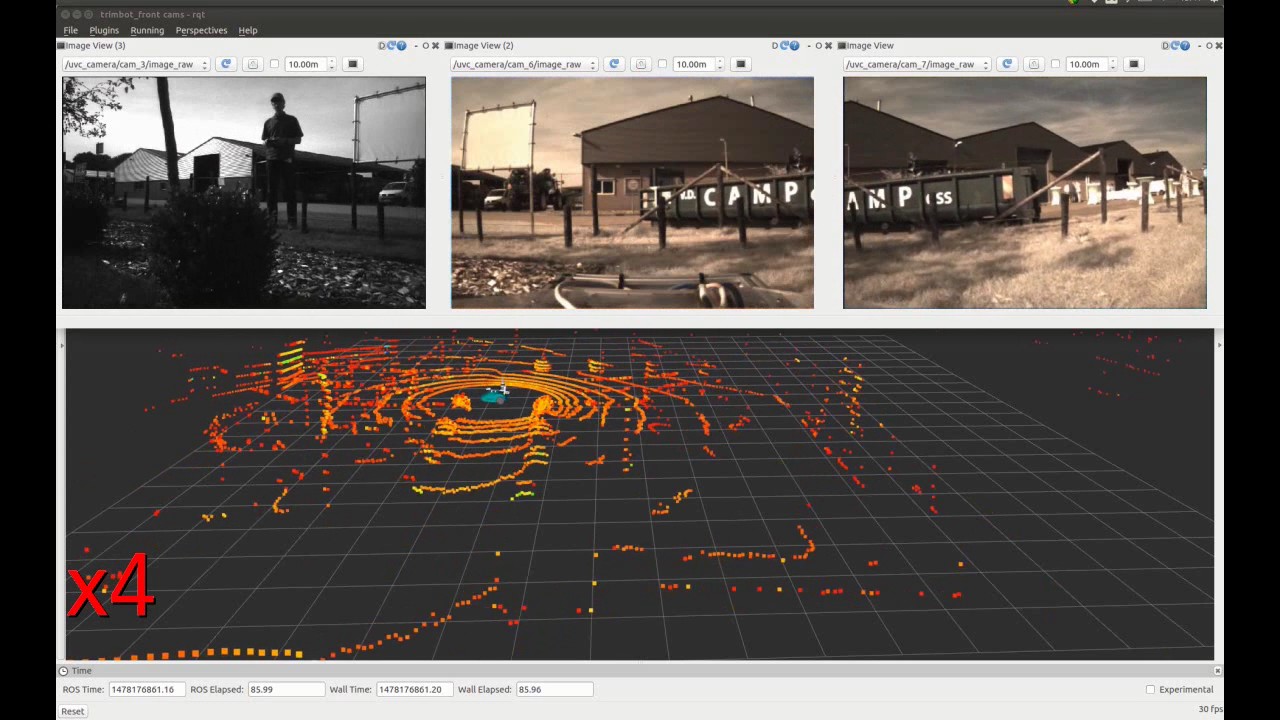Reload the Image View (3) plugin

tap(391, 45)
